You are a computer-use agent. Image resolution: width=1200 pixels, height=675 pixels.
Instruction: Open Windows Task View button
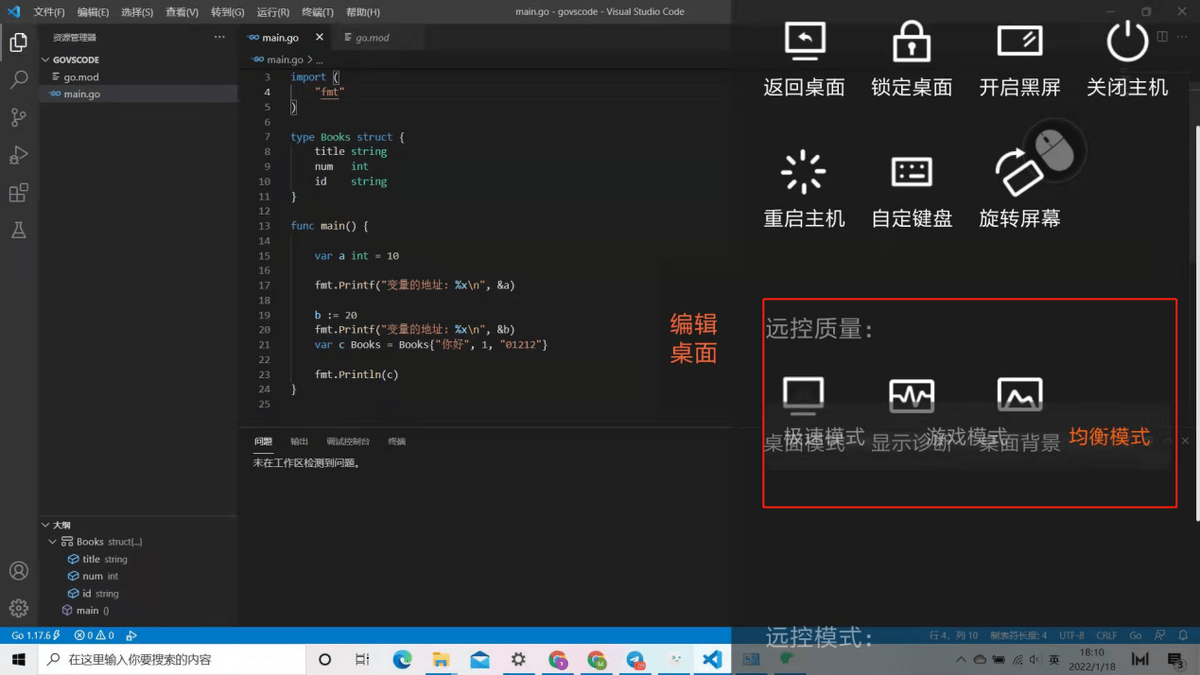click(362, 660)
